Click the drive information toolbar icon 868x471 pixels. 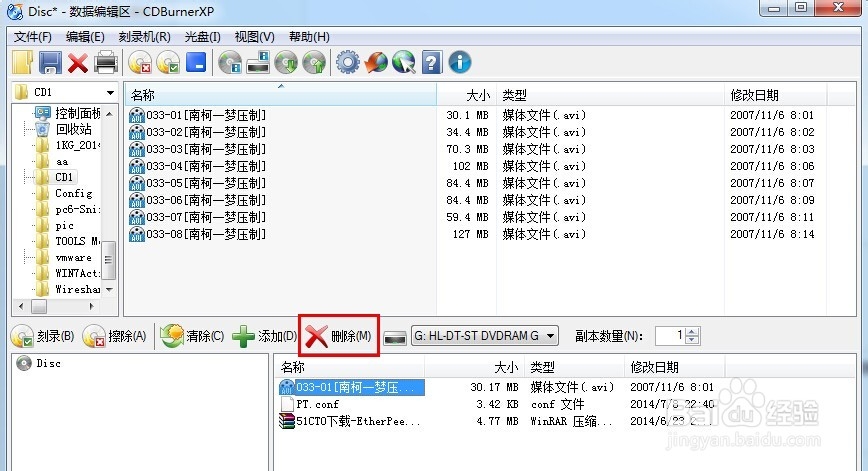(x=258, y=63)
